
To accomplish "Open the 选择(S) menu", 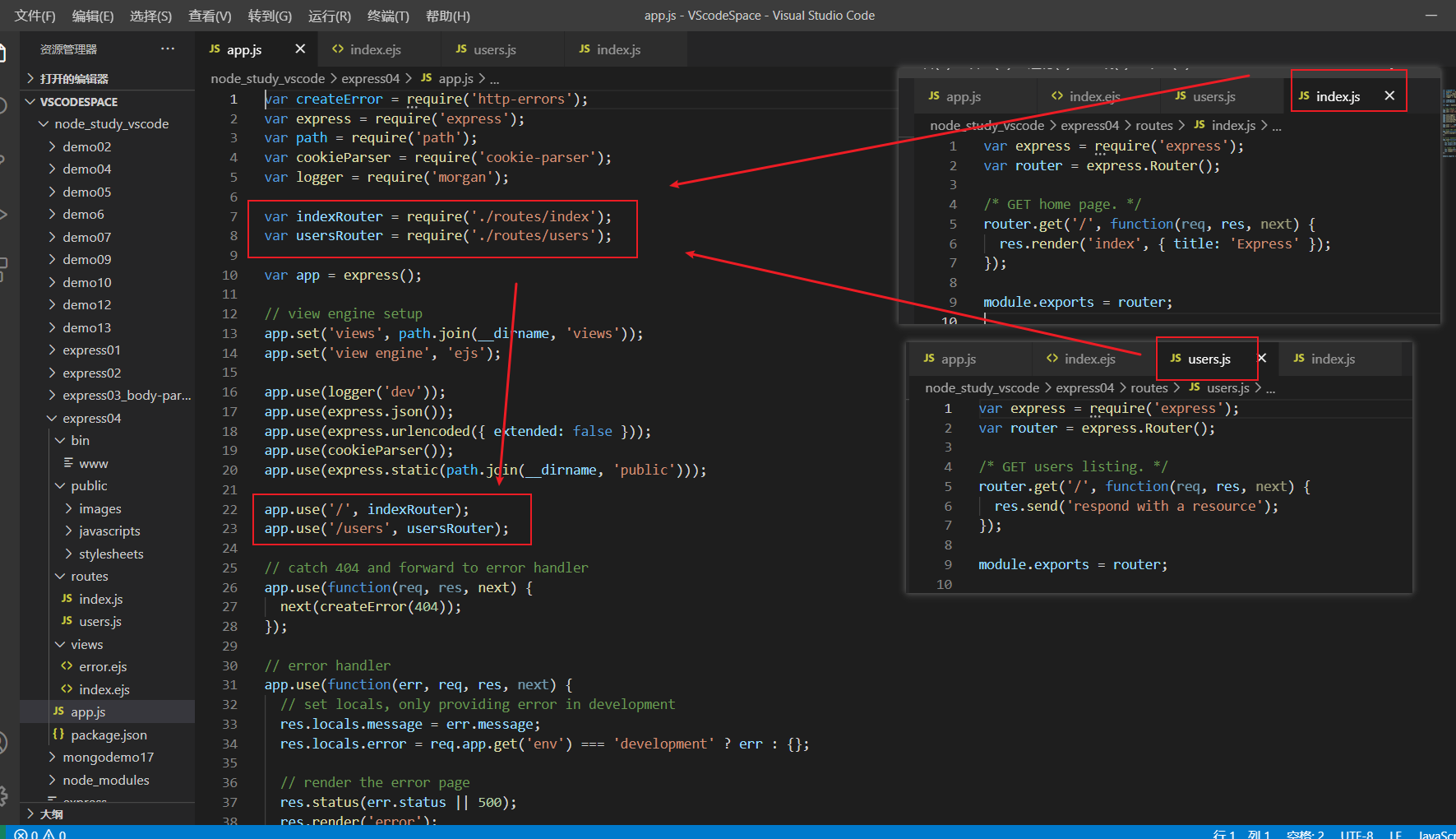I will tap(151, 16).
